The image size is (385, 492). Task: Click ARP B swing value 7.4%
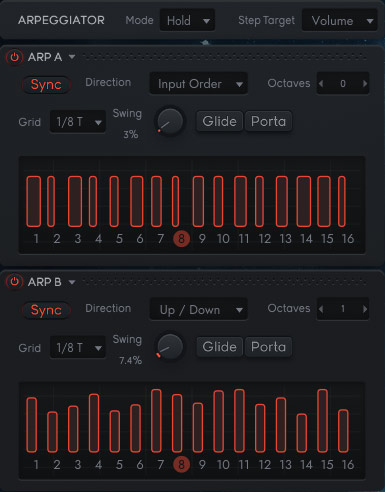(x=131, y=360)
